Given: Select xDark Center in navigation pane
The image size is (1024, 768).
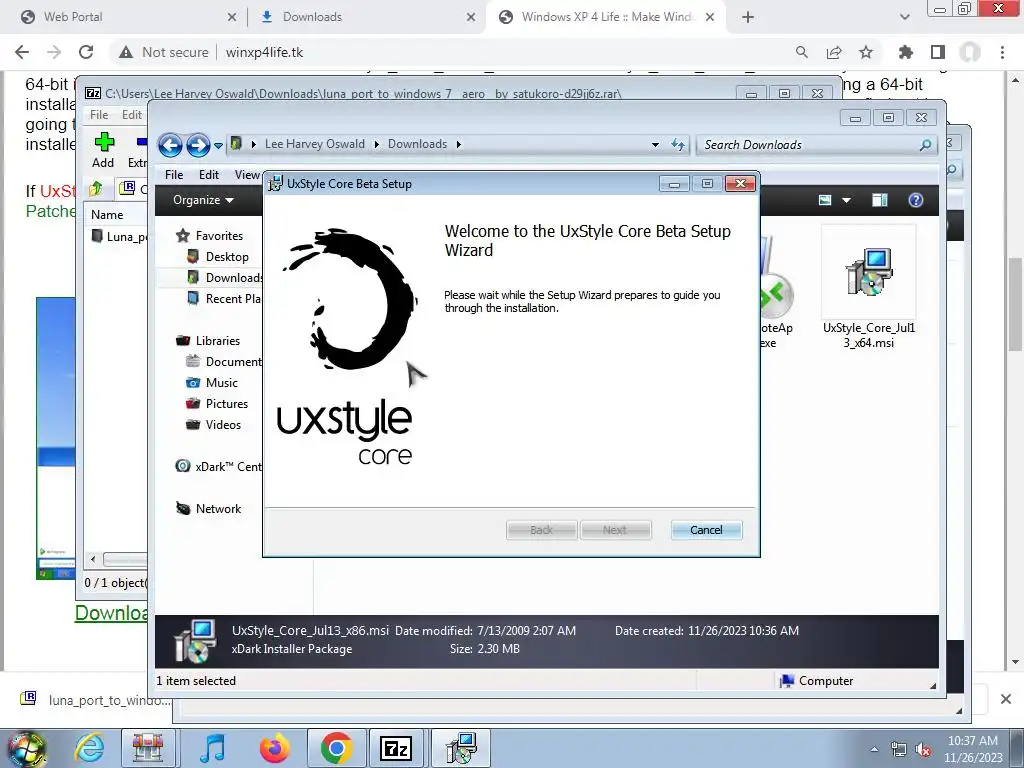Looking at the screenshot, I should pyautogui.click(x=219, y=466).
